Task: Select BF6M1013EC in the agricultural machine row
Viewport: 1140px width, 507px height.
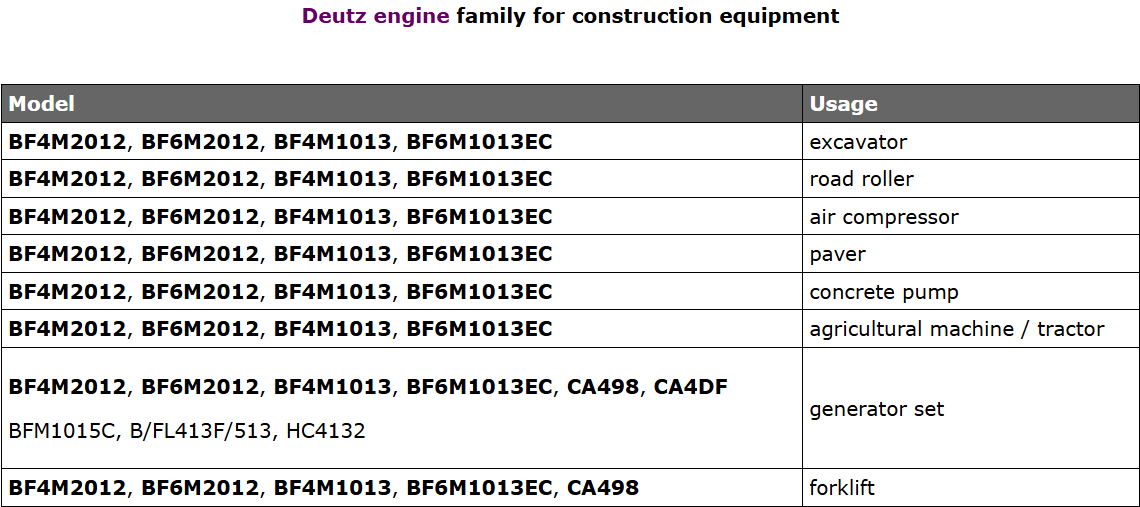Action: [x=479, y=329]
